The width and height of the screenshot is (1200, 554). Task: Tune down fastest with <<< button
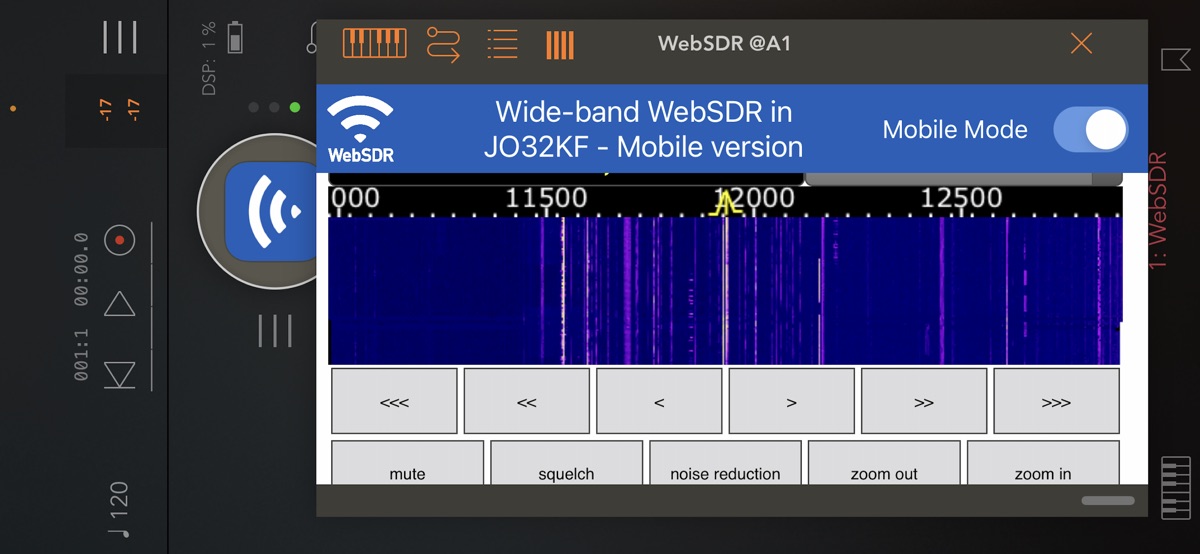[x=394, y=401]
